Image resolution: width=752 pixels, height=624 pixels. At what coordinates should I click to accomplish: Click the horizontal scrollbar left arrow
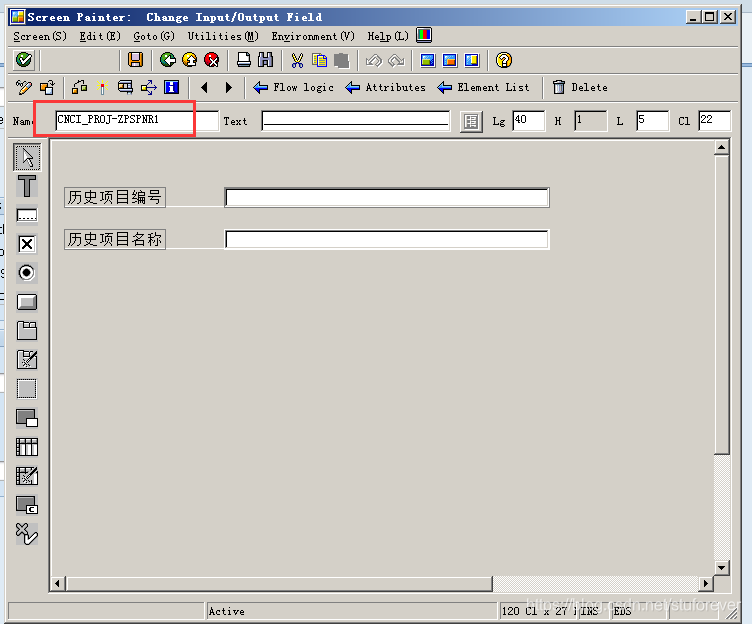click(x=58, y=584)
